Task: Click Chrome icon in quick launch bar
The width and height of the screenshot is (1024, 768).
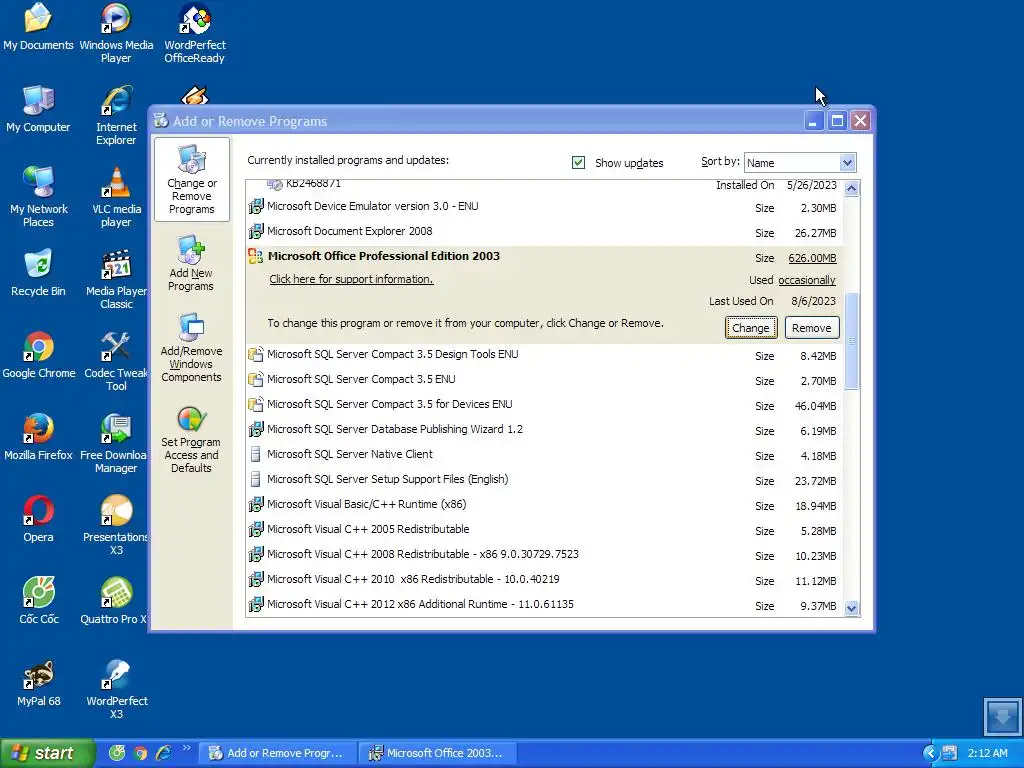Action: 140,753
